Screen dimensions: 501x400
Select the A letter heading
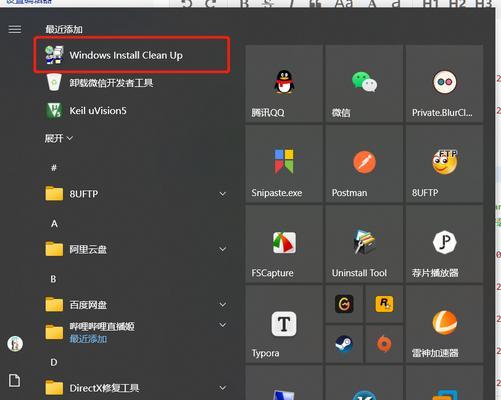point(54,224)
